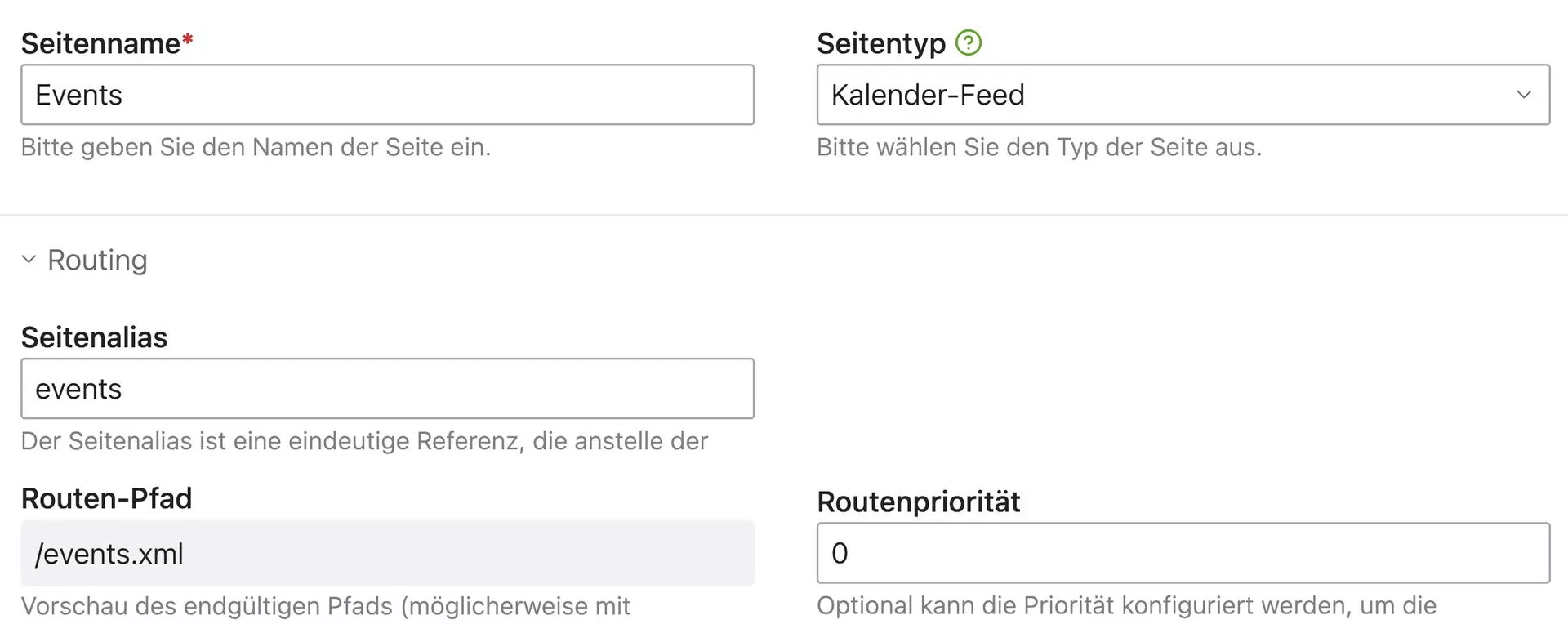
Task: Click the green help icon beside Seitentyp
Action: [968, 42]
